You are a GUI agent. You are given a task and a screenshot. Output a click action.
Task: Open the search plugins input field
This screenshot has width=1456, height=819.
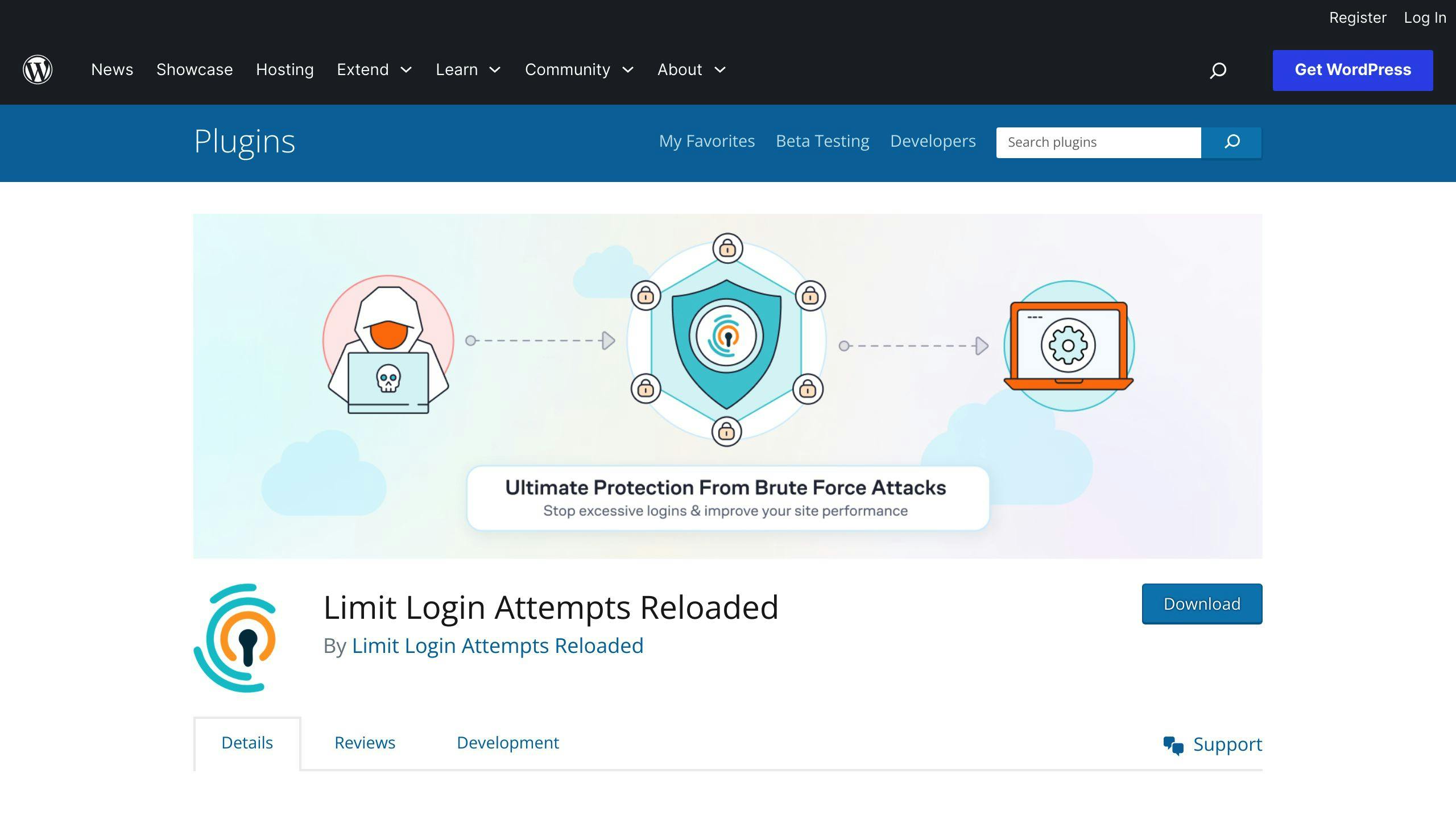tap(1099, 142)
